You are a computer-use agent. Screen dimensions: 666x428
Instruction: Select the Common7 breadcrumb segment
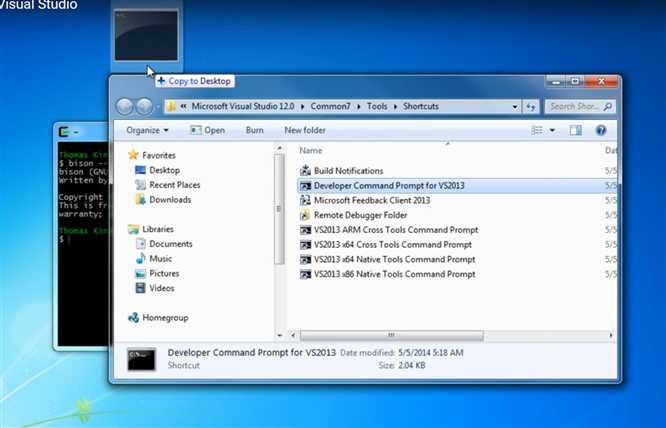(330, 106)
